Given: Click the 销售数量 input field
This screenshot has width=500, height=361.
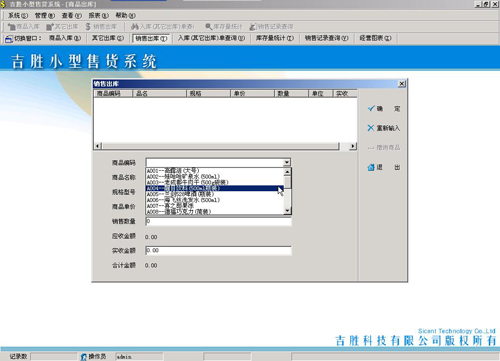Looking at the screenshot, I should pyautogui.click(x=218, y=221).
